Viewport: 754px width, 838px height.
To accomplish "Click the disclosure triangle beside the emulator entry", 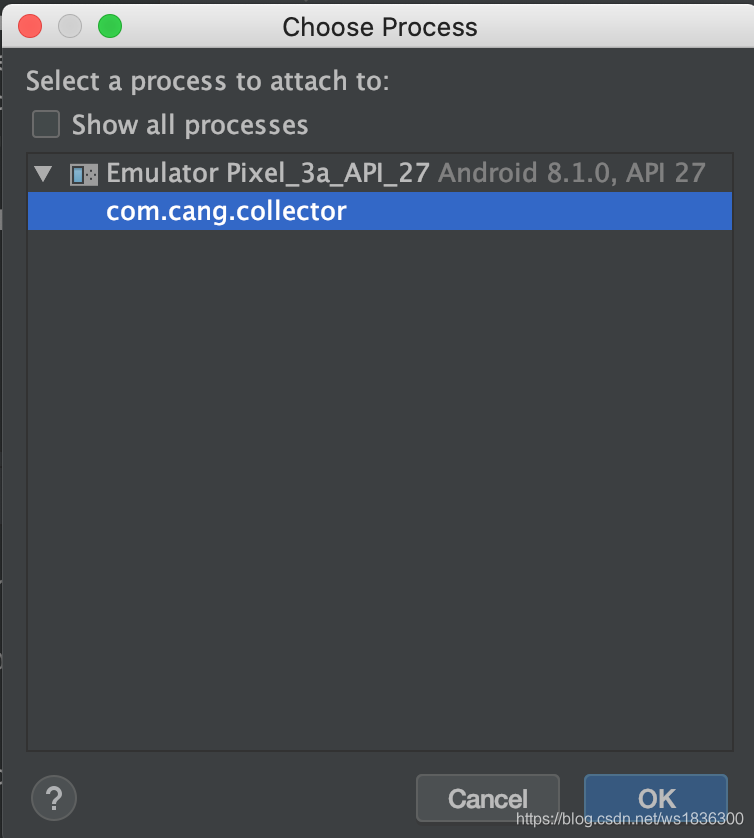I will coord(42,172).
